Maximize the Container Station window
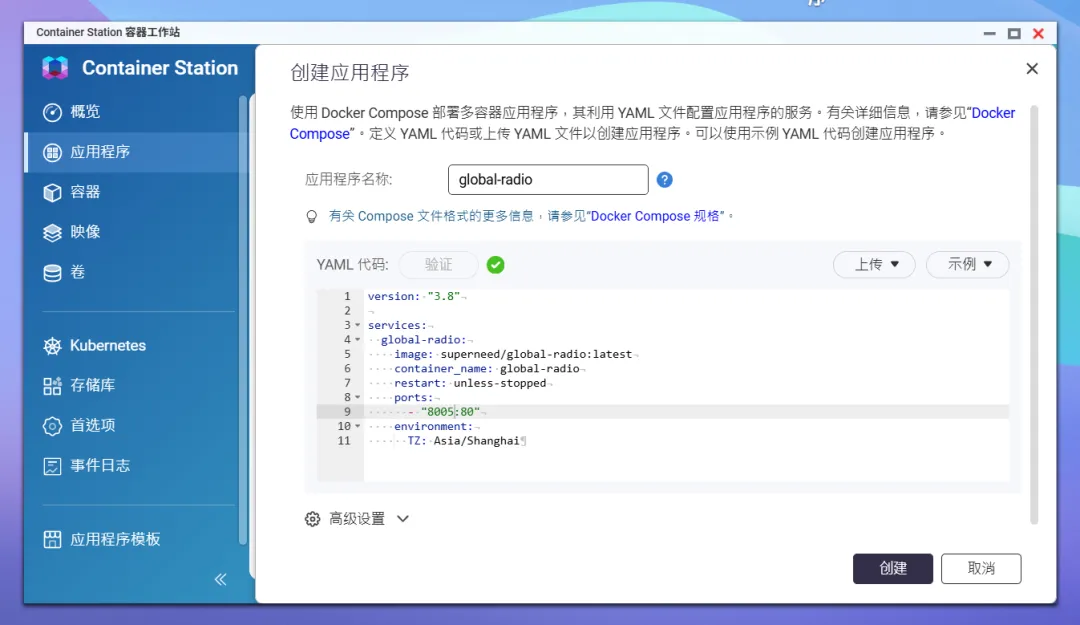The width and height of the screenshot is (1080, 625). coord(1014,33)
